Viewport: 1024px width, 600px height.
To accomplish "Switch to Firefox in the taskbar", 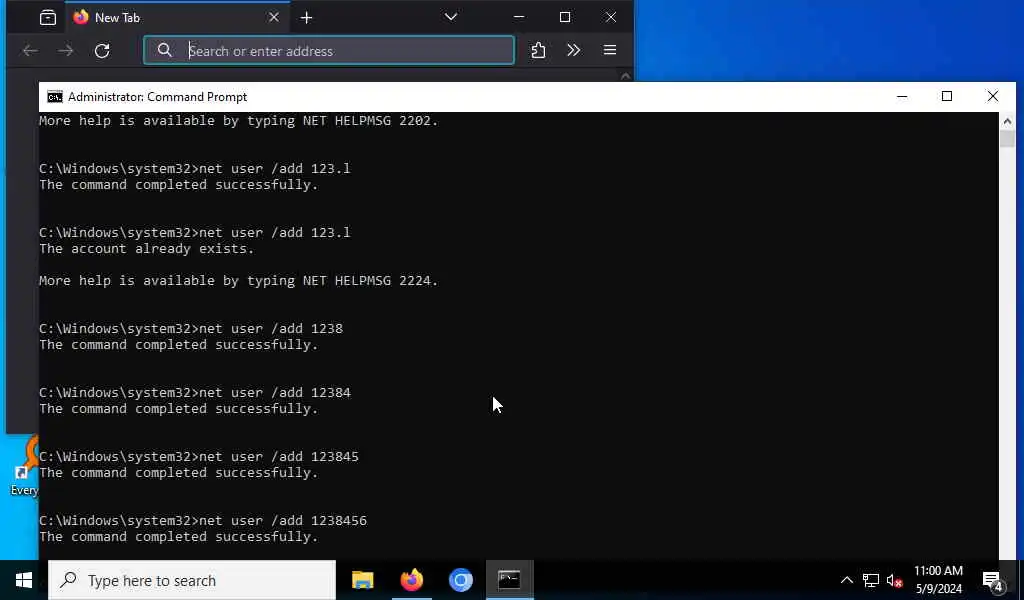I will pyautogui.click(x=411, y=580).
